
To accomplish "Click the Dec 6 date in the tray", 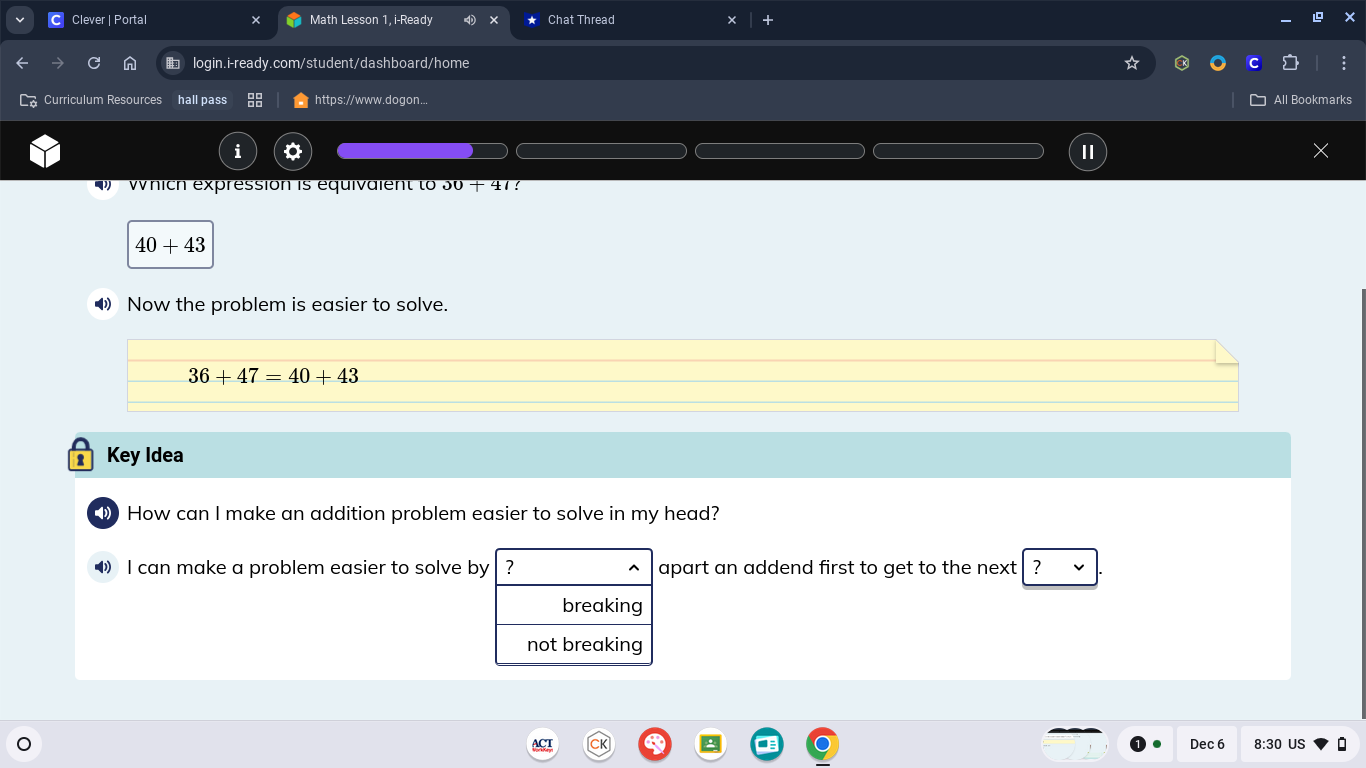I will tap(1206, 744).
